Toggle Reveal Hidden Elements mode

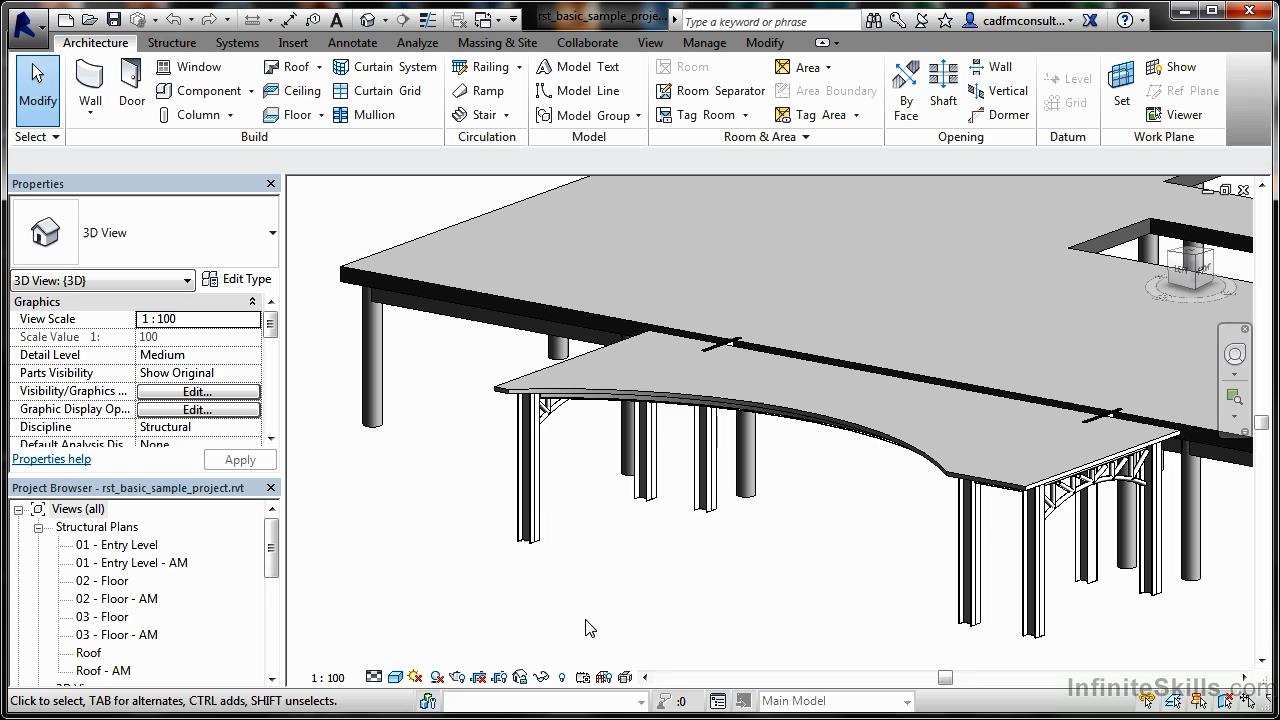(561, 677)
